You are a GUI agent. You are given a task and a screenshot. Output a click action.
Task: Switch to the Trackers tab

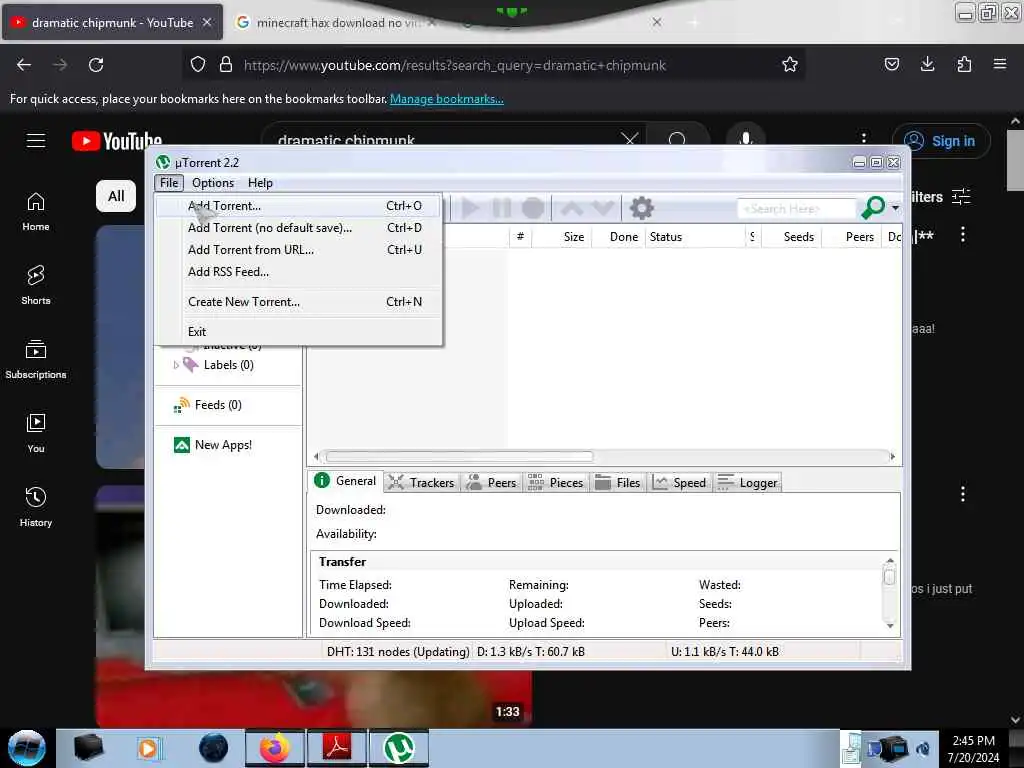point(421,483)
